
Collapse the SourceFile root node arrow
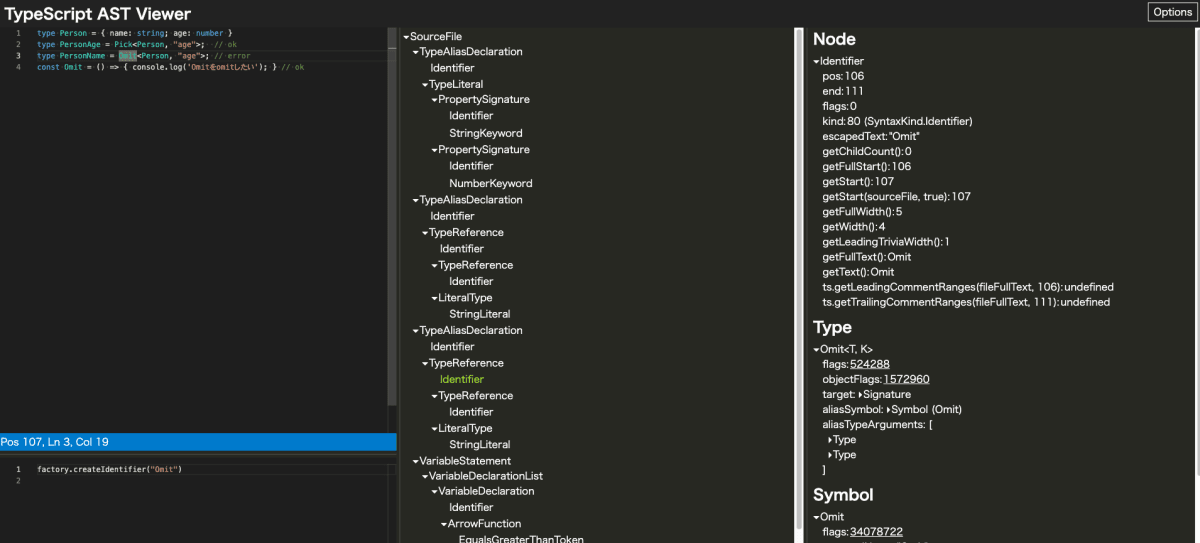click(x=407, y=36)
